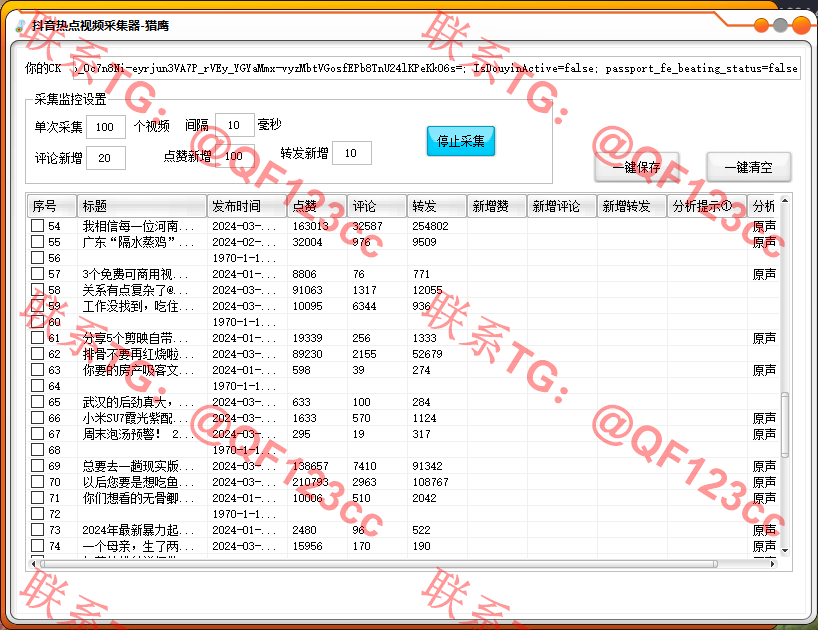The image size is (818, 630).
Task: Click the shares value "254802"
Action: click(x=430, y=226)
